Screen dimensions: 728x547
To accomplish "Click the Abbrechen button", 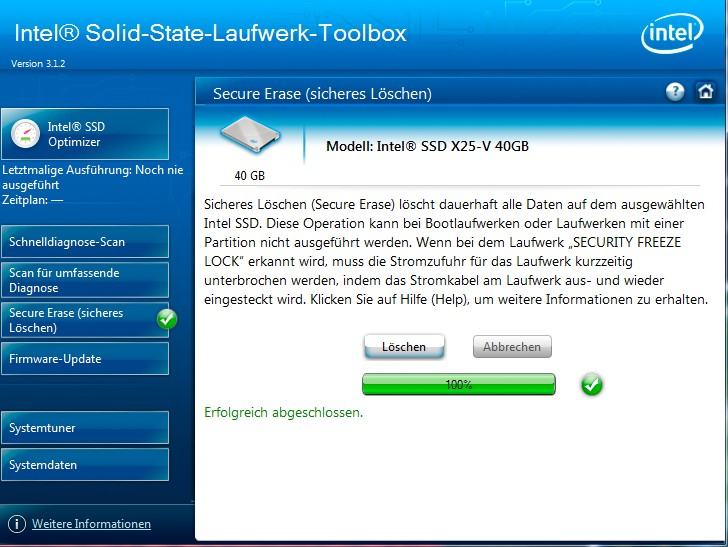I will [512, 346].
